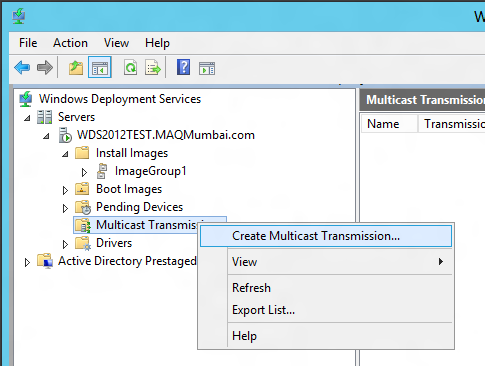Open the File menu
Image resolution: width=485 pixels, height=366 pixels.
[x=28, y=43]
